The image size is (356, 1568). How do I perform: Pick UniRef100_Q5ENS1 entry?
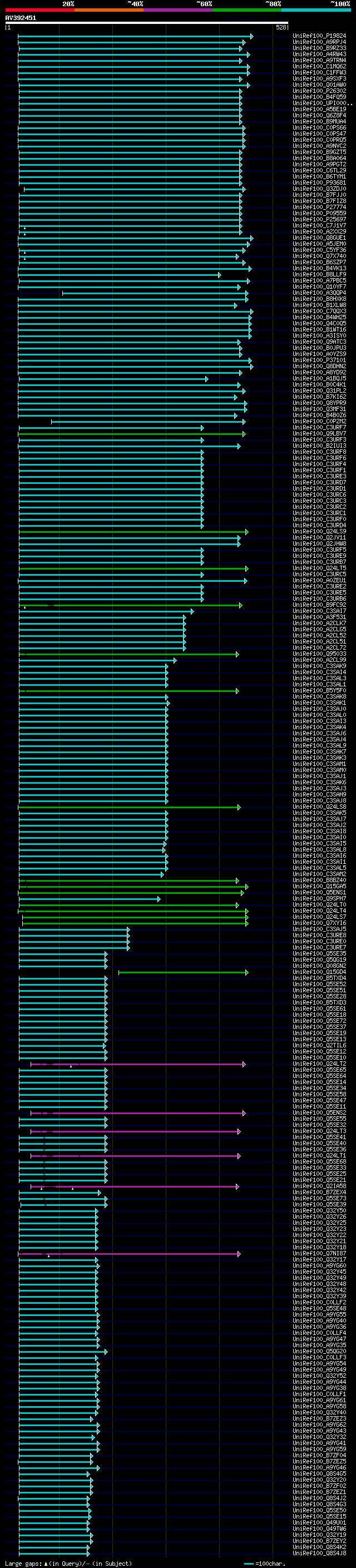[x=319, y=892]
